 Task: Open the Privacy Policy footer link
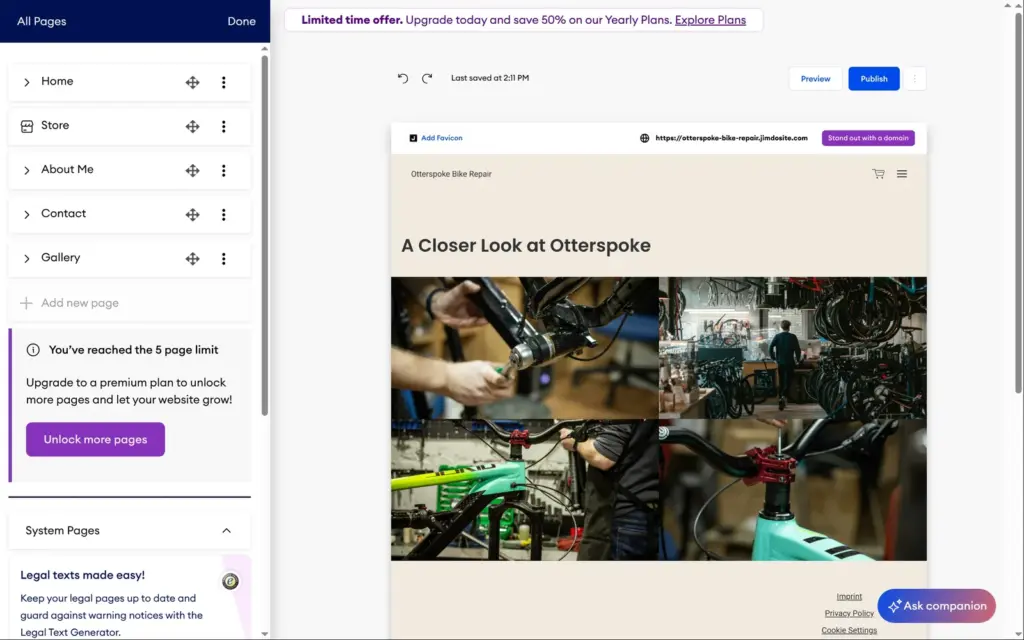click(849, 613)
